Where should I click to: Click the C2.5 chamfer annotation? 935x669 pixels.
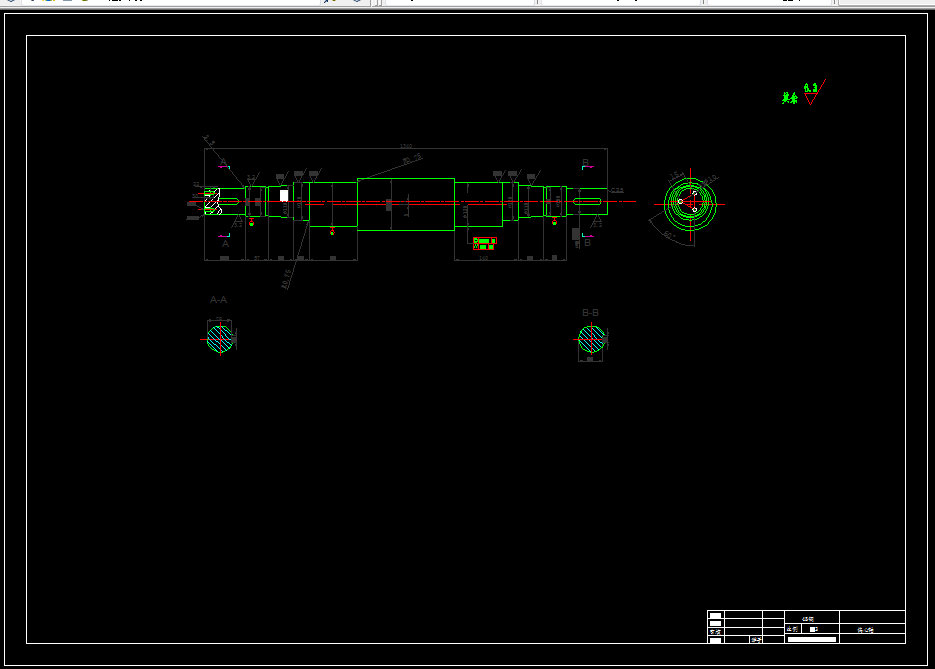(617, 190)
